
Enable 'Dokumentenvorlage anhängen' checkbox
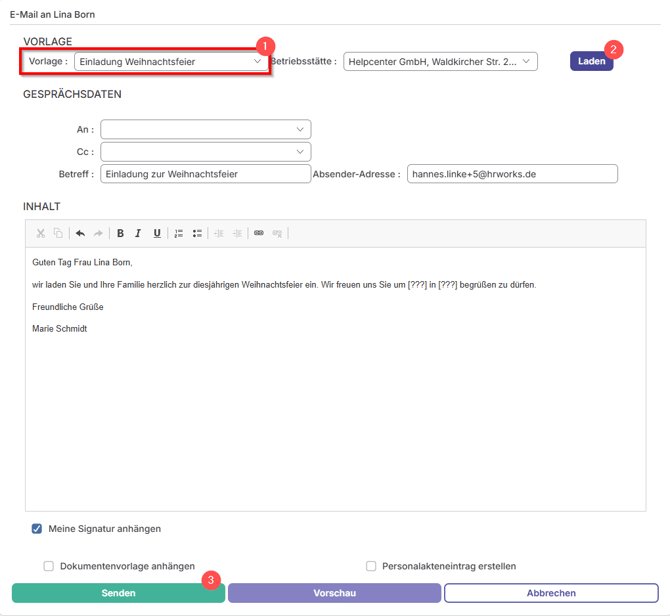(48, 566)
